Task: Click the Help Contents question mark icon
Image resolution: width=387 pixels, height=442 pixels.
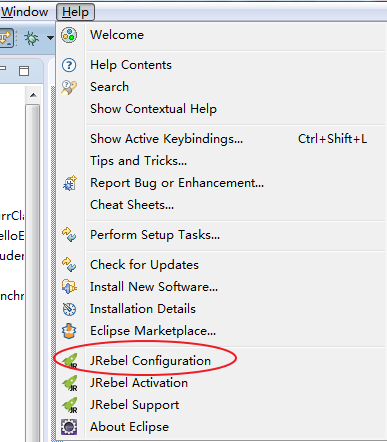Action: pyautogui.click(x=69, y=65)
